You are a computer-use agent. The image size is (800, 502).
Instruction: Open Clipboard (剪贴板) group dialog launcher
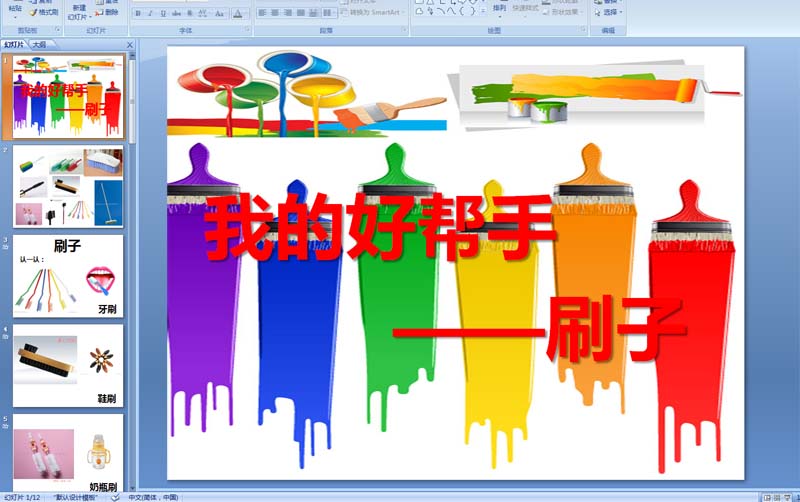(58, 31)
